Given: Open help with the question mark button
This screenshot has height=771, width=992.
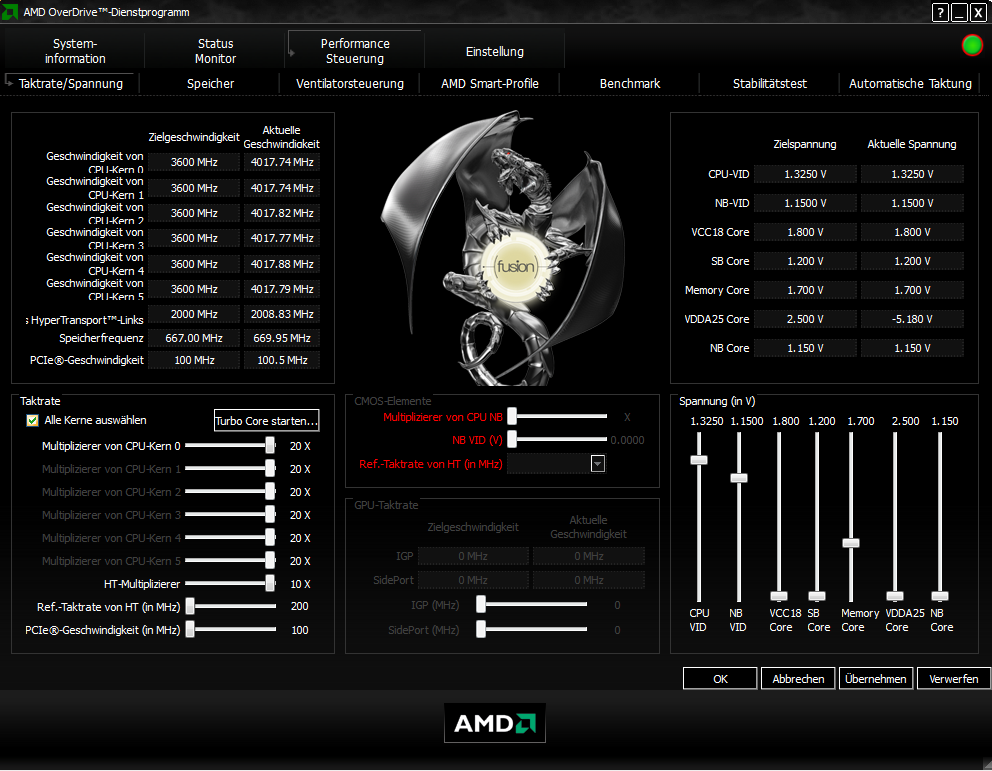Looking at the screenshot, I should (940, 12).
